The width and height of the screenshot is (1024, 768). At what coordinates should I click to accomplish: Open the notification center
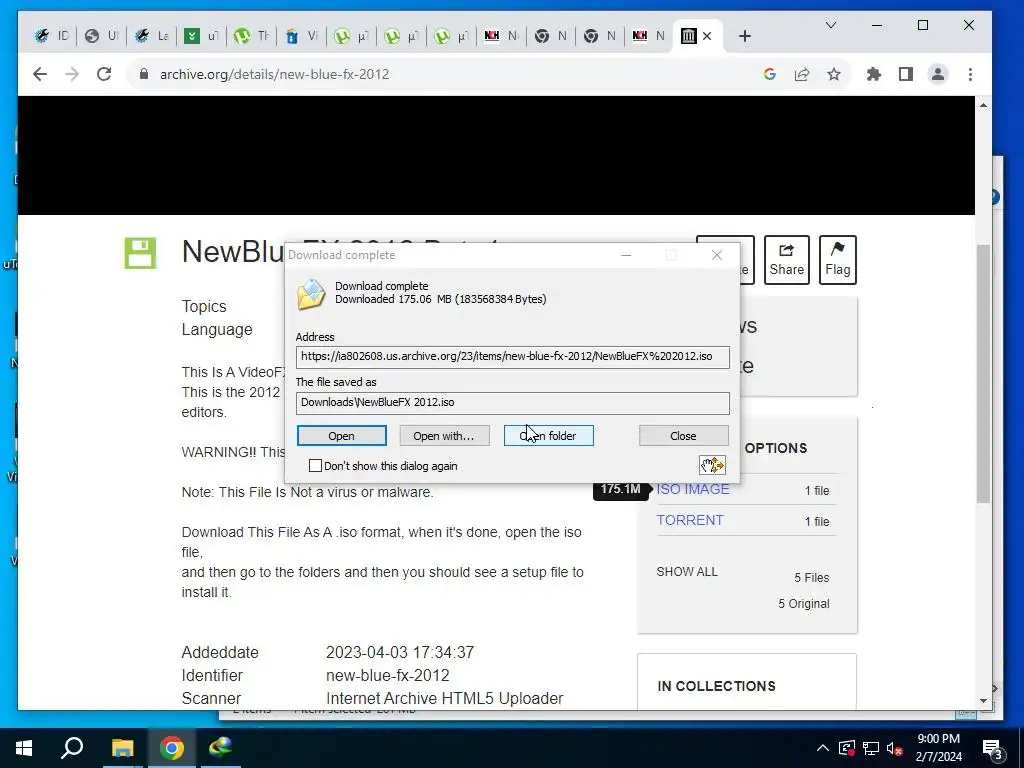(x=993, y=748)
